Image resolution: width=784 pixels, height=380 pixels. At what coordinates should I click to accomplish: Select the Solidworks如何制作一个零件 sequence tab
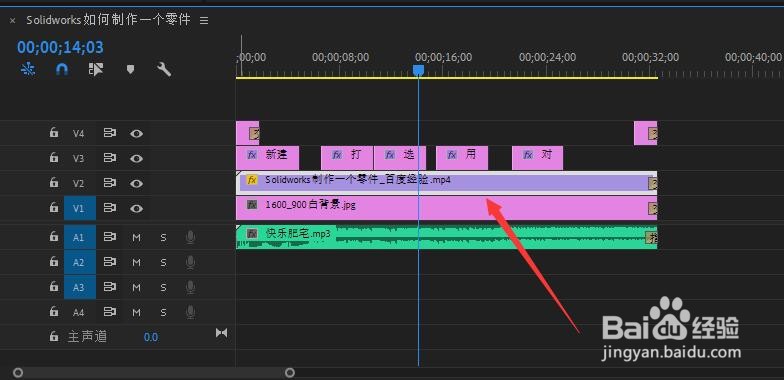click(108, 20)
